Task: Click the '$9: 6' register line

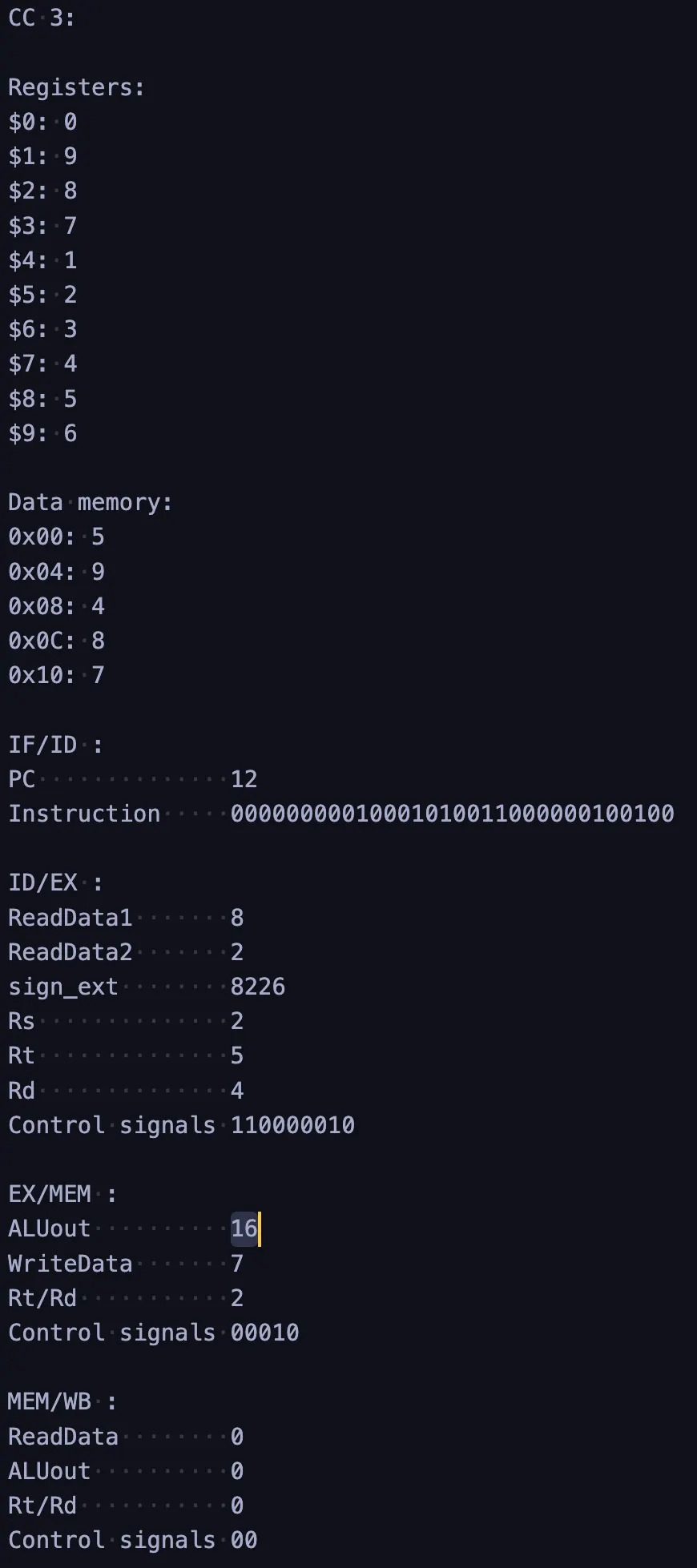Action: pyautogui.click(x=42, y=433)
